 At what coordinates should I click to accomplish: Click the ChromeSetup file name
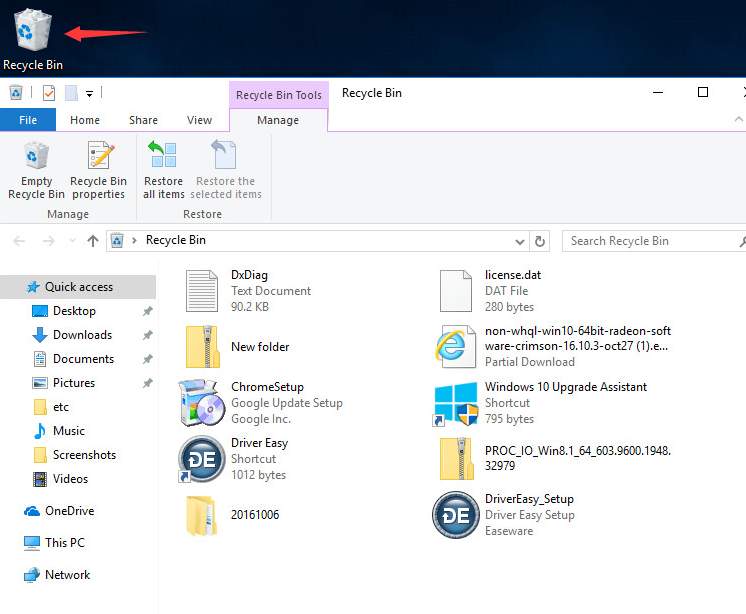(x=267, y=387)
